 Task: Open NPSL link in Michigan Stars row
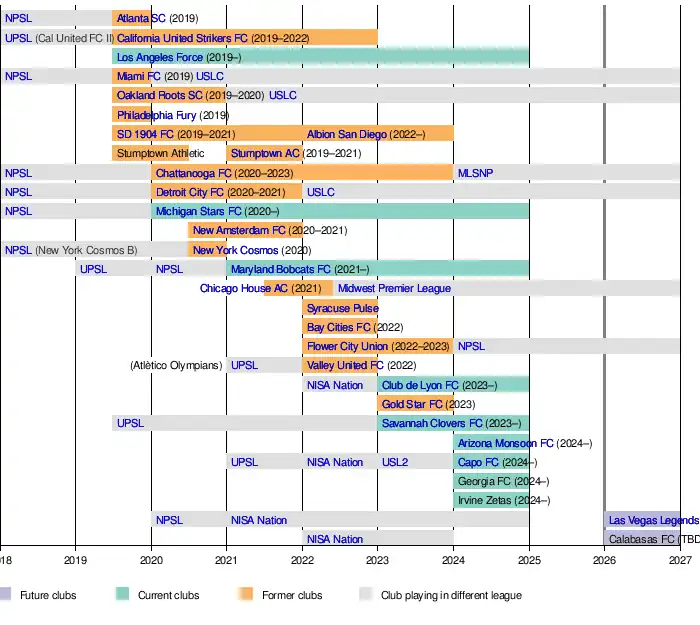(18, 211)
